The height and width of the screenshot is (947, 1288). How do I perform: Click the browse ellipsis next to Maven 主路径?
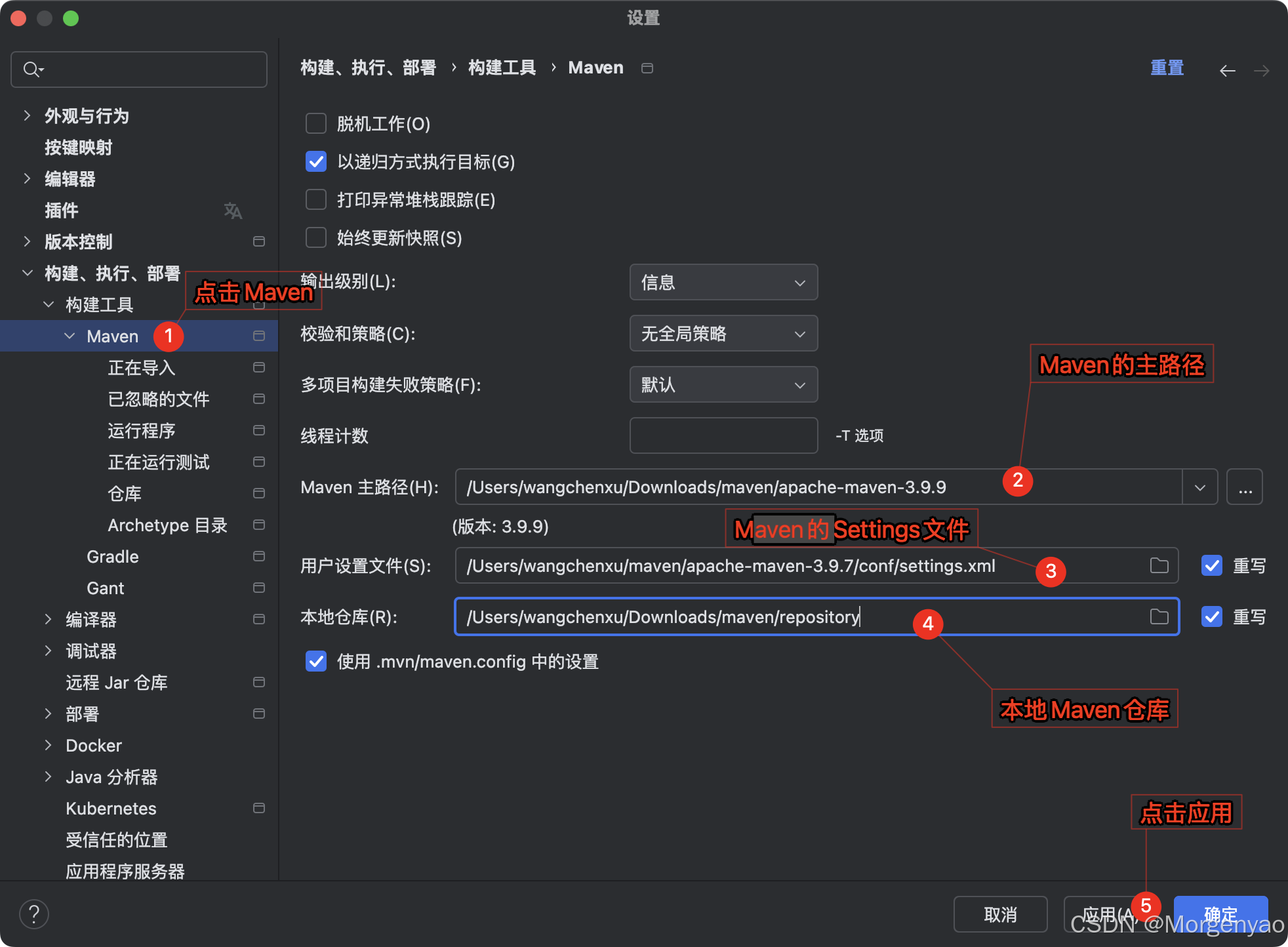(x=1244, y=487)
